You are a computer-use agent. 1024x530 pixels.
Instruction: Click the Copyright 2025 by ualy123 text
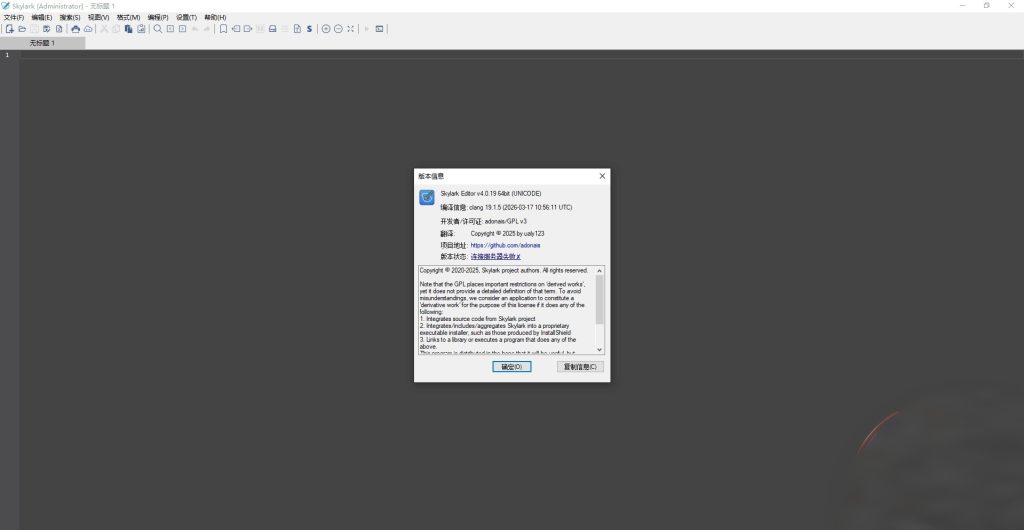point(507,233)
